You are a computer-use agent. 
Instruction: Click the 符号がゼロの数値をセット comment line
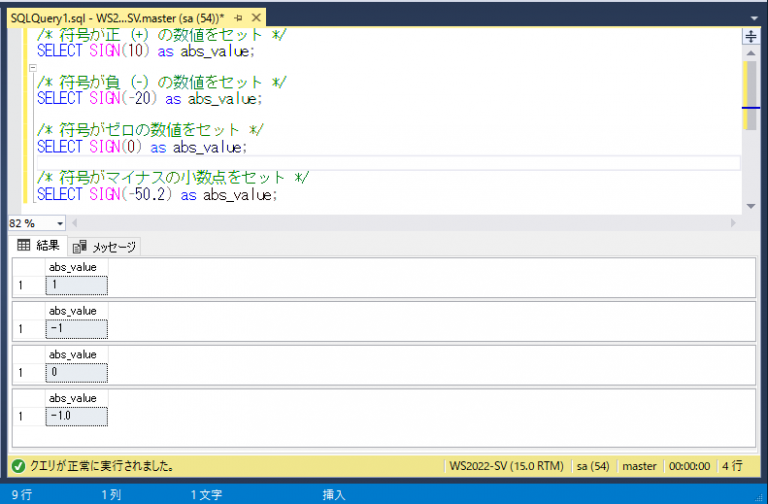tap(150, 130)
